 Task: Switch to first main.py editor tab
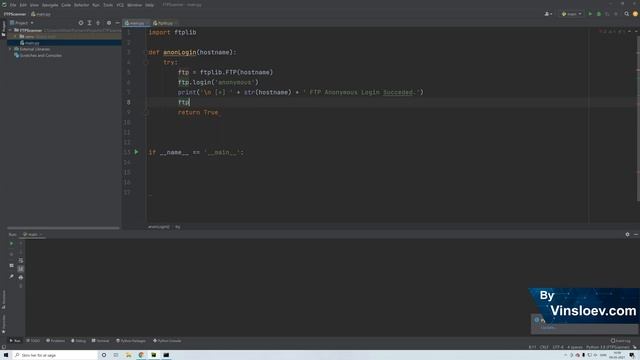tap(136, 23)
